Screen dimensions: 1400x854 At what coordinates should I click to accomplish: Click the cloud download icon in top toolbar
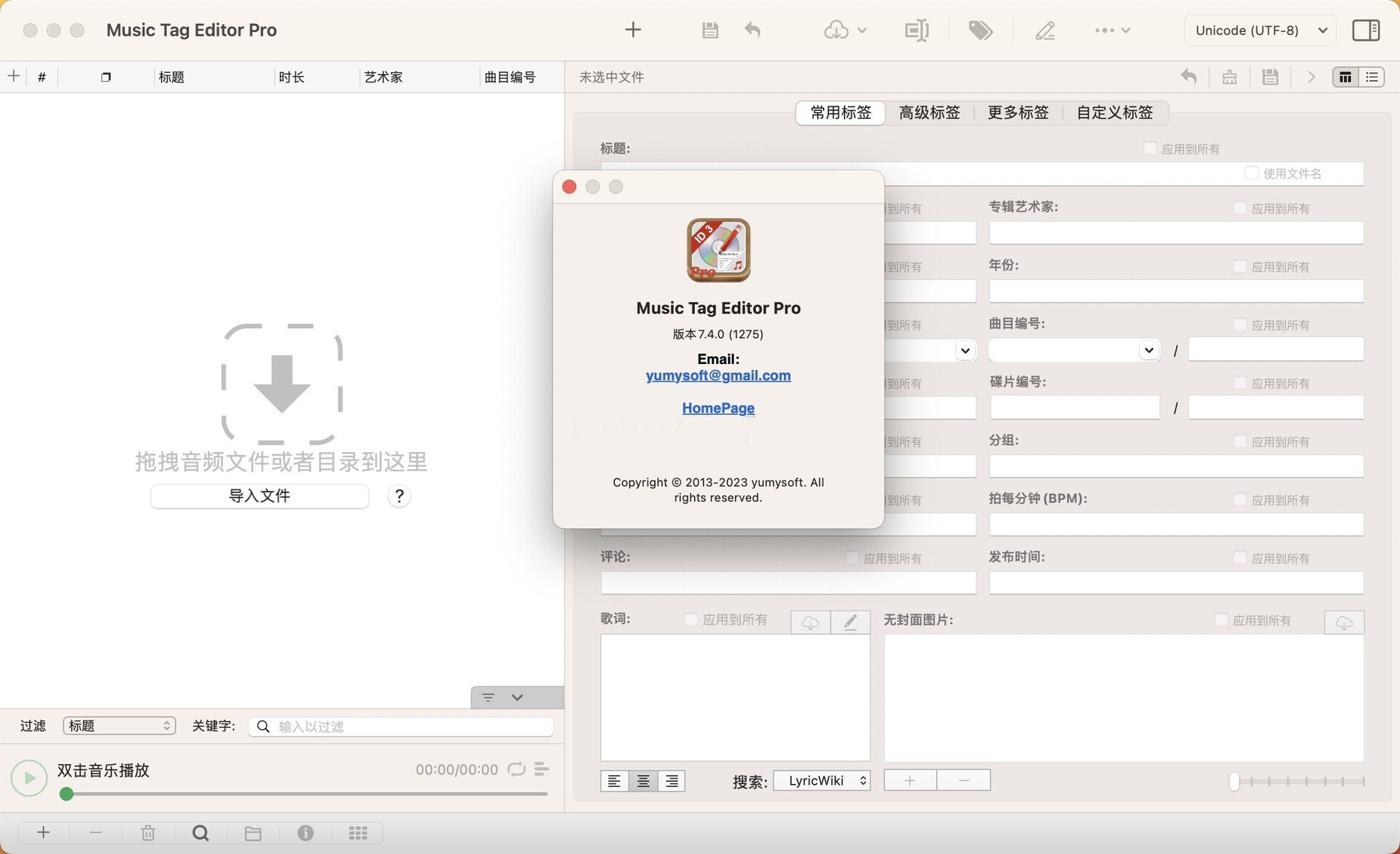tap(836, 30)
